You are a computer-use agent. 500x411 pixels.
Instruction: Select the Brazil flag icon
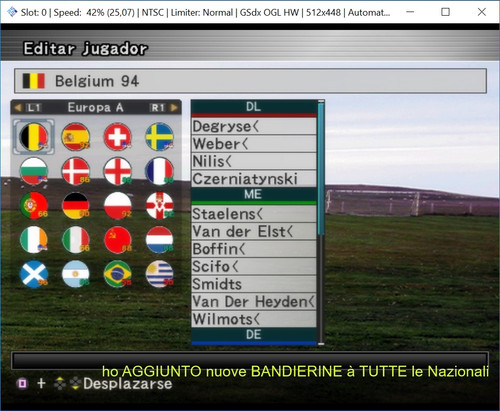coord(117,274)
